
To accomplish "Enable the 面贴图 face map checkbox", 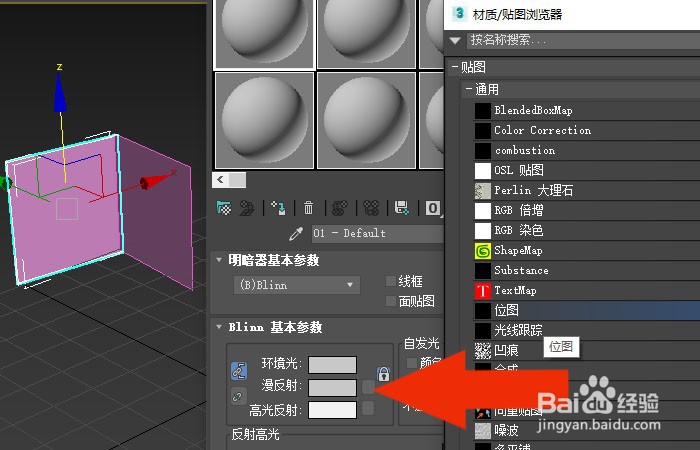I will pos(391,301).
